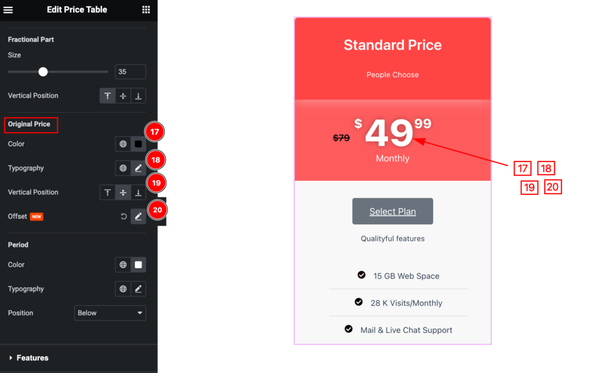
Task: Click the globe icon for Original Price Typography
Action: [x=123, y=168]
